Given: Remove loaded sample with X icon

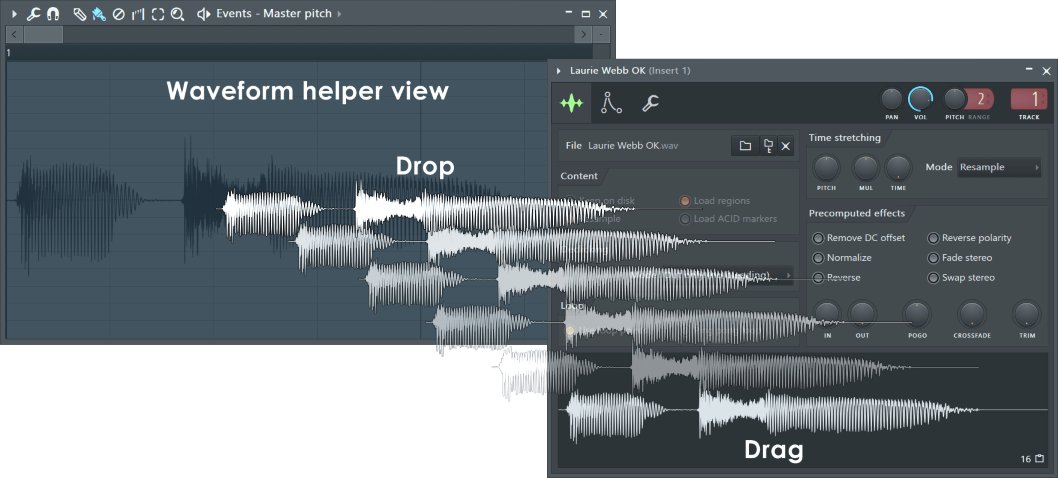Looking at the screenshot, I should [786, 146].
